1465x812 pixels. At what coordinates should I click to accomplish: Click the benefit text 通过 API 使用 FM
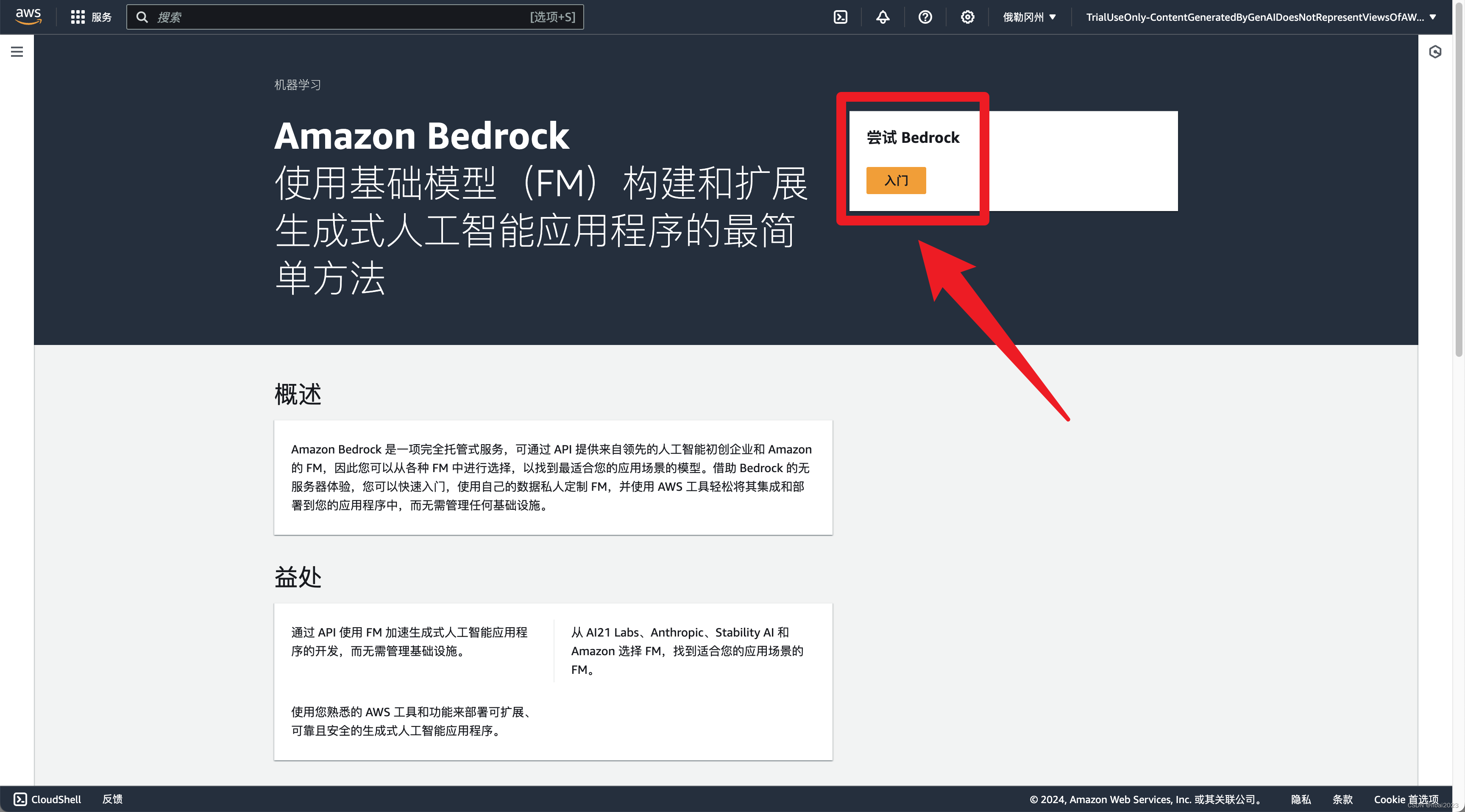point(409,641)
